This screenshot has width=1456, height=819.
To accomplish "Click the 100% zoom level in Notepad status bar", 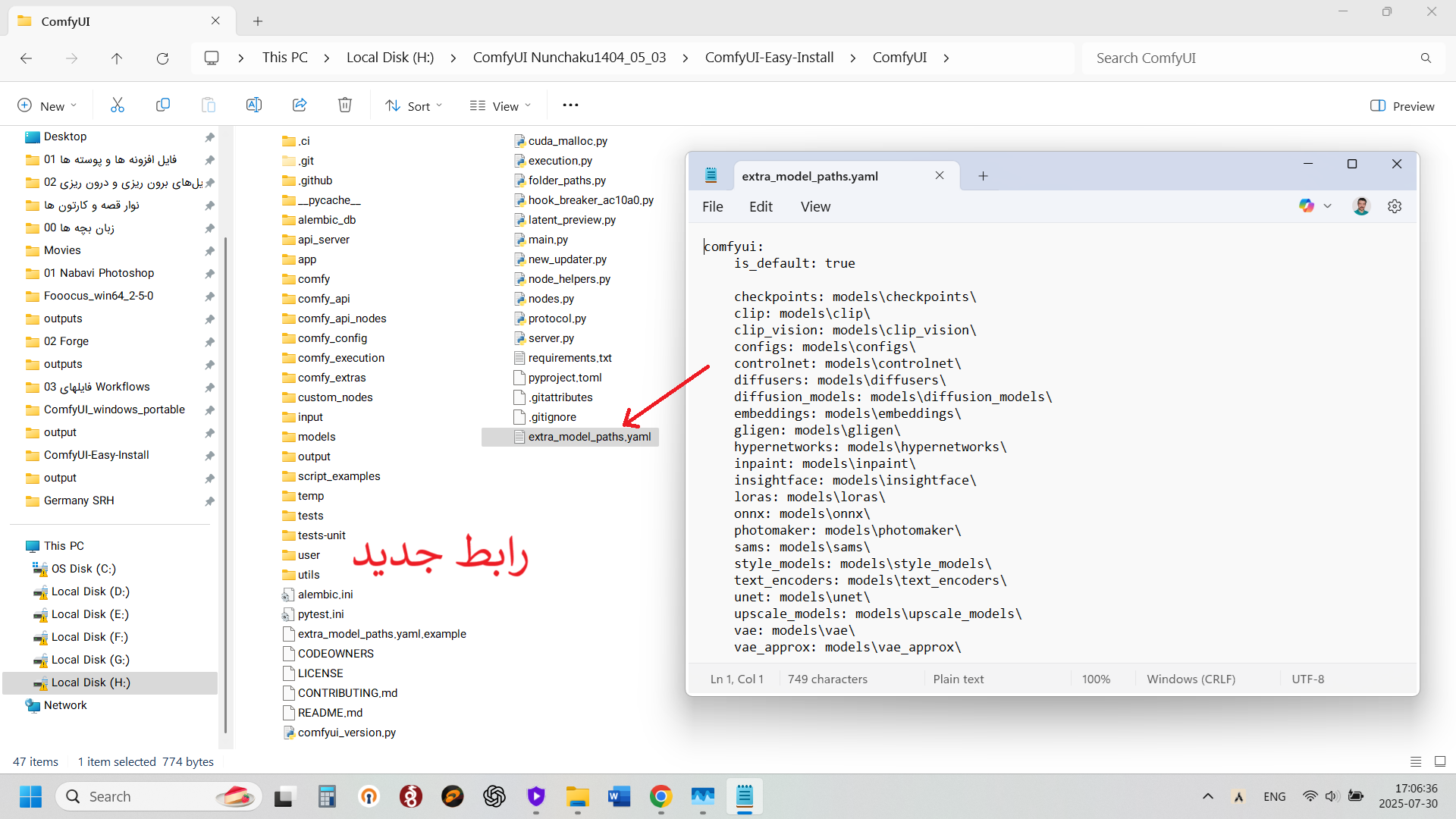I will pos(1096,679).
